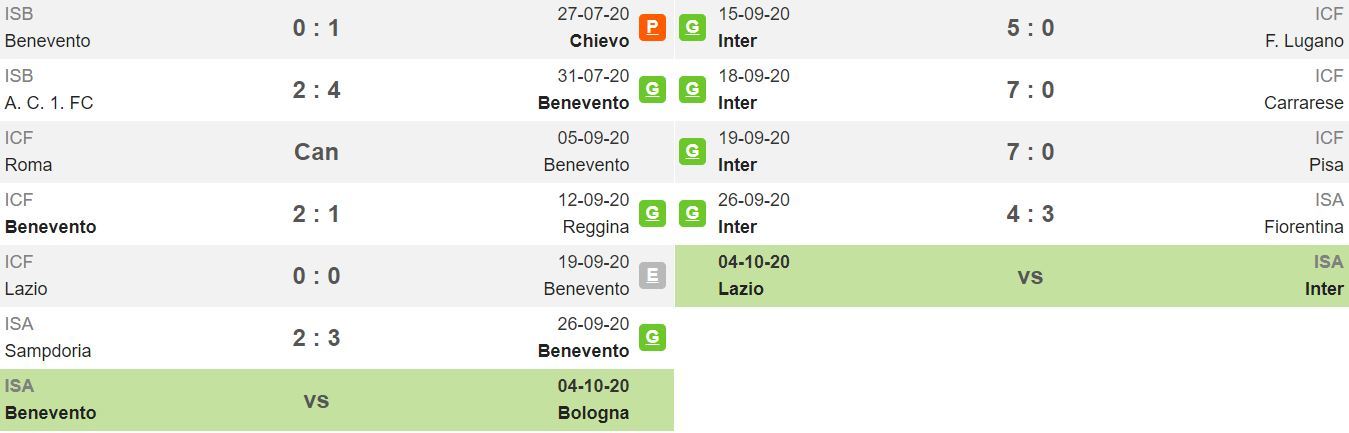This screenshot has height=433, width=1349.
Task: Click the Fiorentina team name
Action: pyautogui.click(x=1304, y=227)
